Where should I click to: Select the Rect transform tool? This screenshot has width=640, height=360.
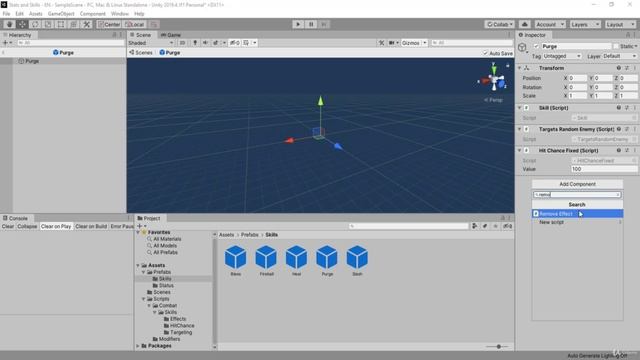(61, 24)
